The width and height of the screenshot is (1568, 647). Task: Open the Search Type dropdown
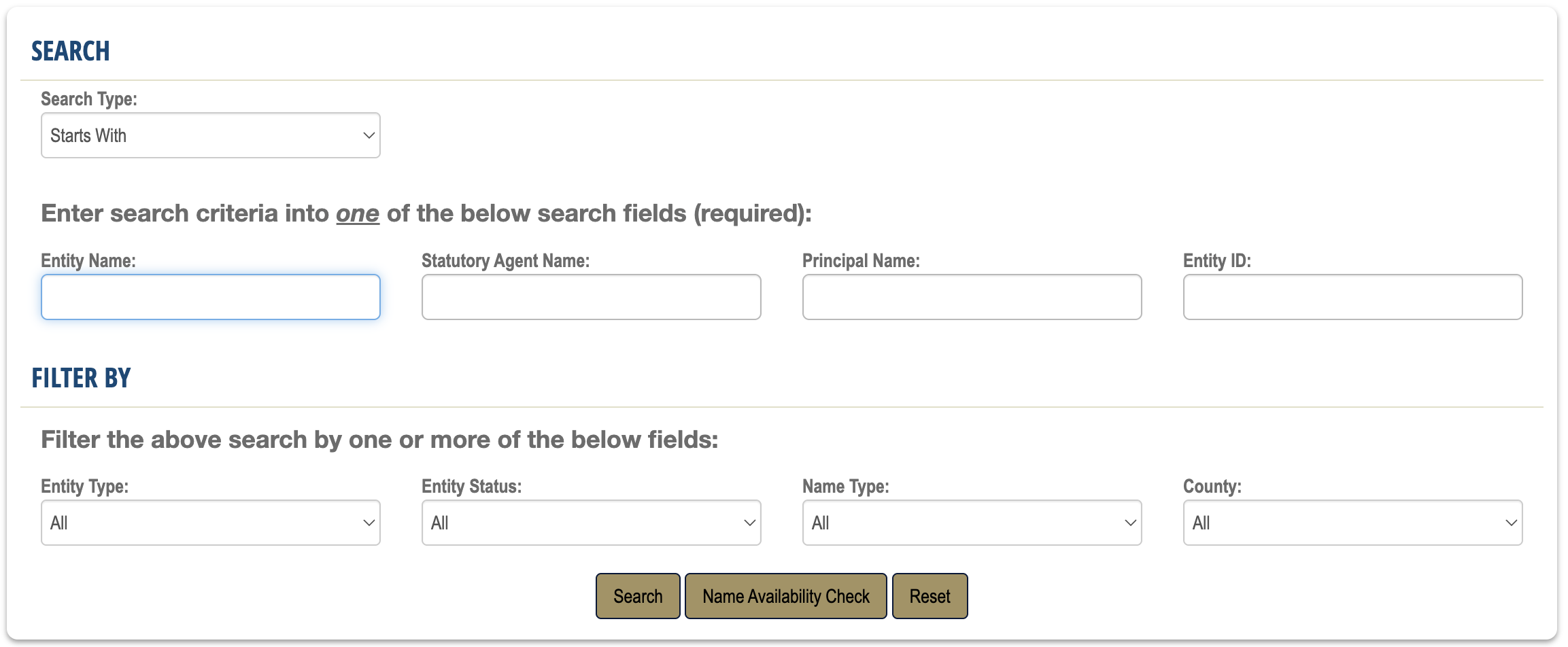click(211, 135)
